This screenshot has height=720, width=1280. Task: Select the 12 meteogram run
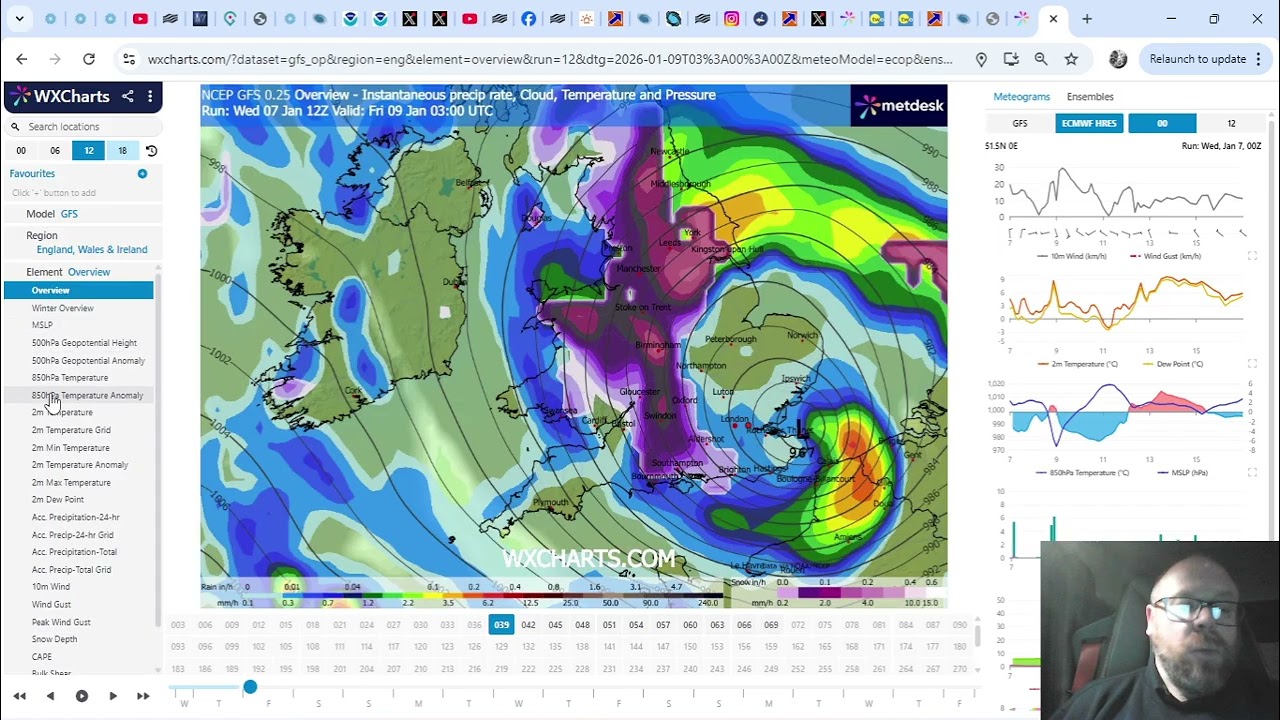(x=1231, y=124)
